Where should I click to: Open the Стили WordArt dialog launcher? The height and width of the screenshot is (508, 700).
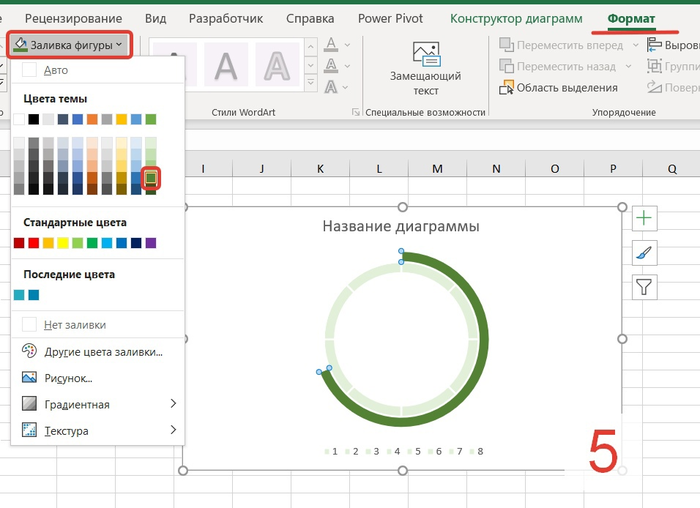(x=356, y=112)
